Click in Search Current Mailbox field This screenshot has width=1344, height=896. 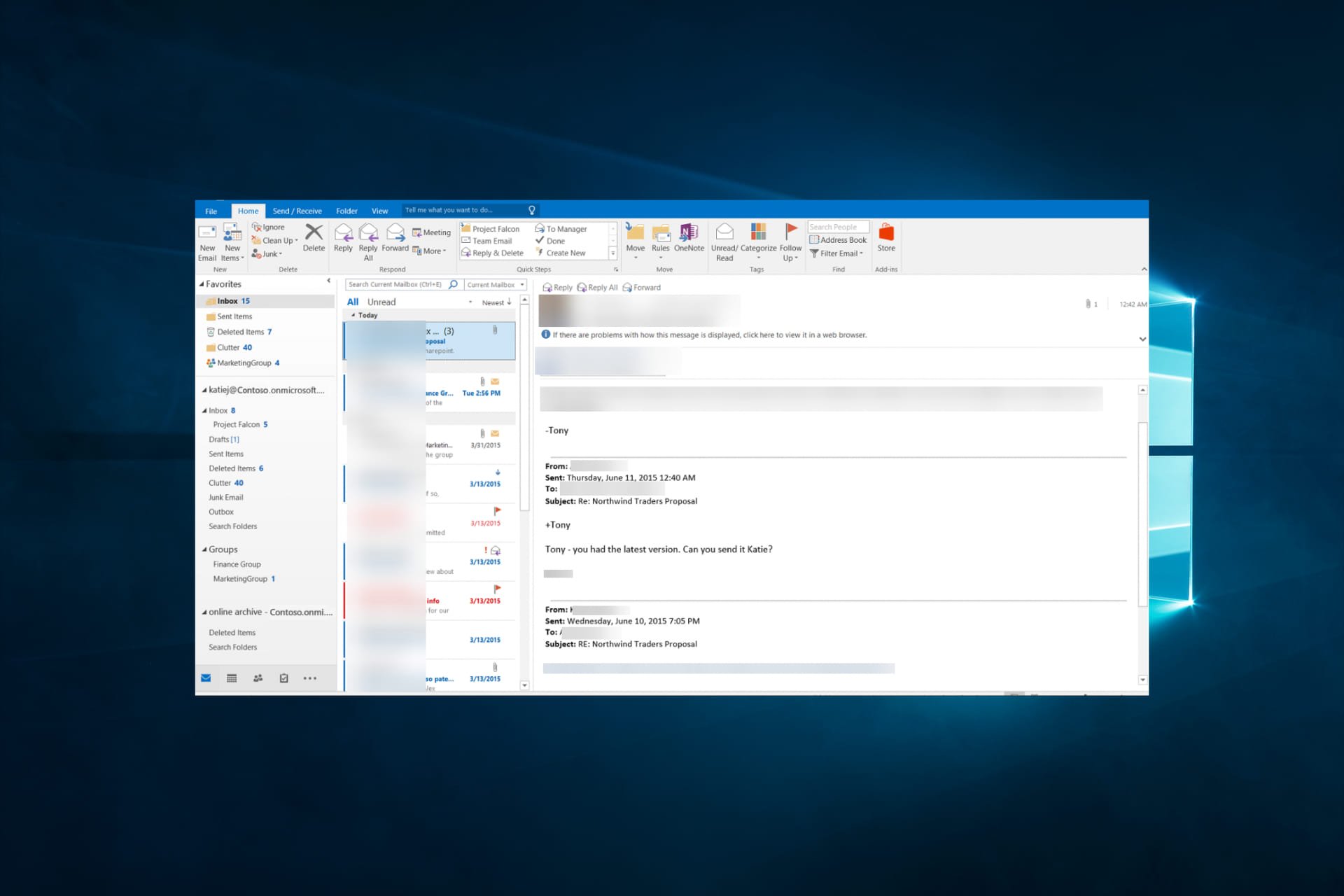pos(395,285)
